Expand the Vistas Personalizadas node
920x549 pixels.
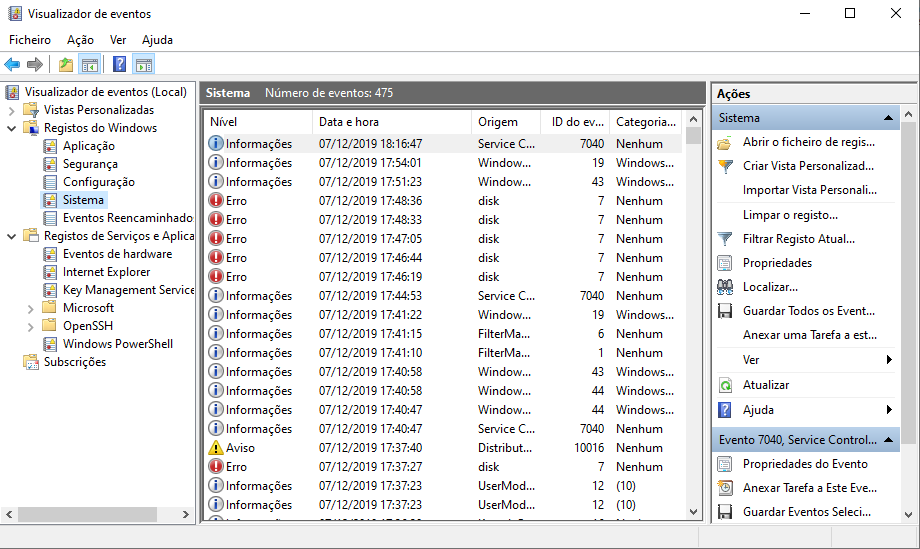[x=11, y=110]
